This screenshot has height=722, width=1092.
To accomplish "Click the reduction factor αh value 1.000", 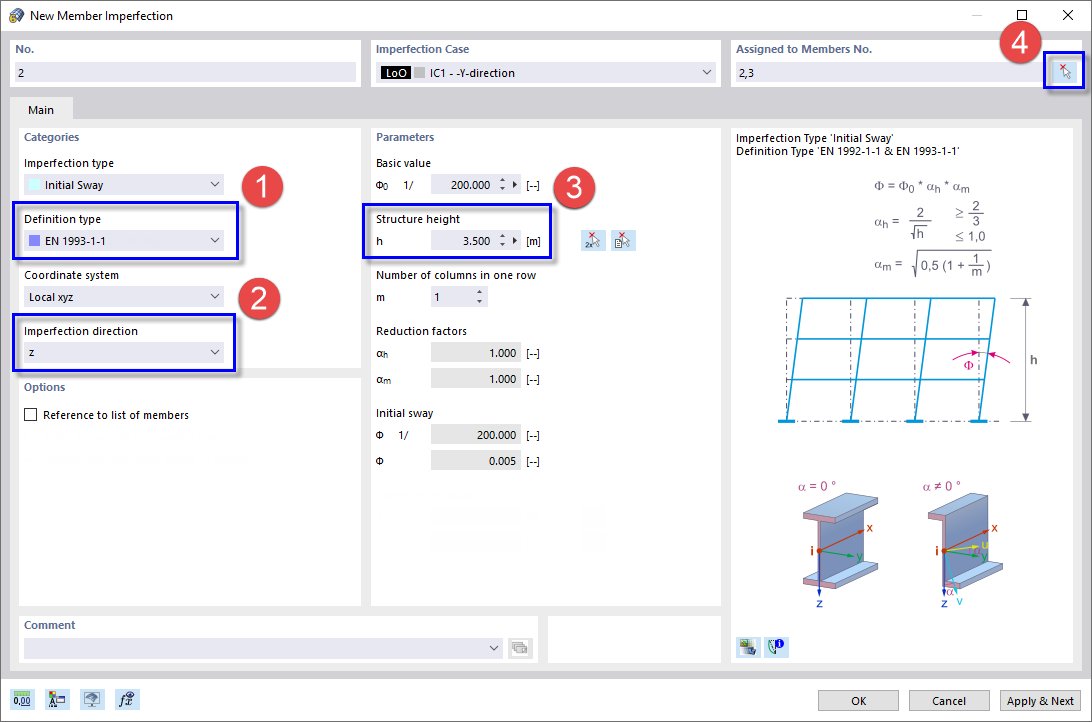I will point(476,353).
